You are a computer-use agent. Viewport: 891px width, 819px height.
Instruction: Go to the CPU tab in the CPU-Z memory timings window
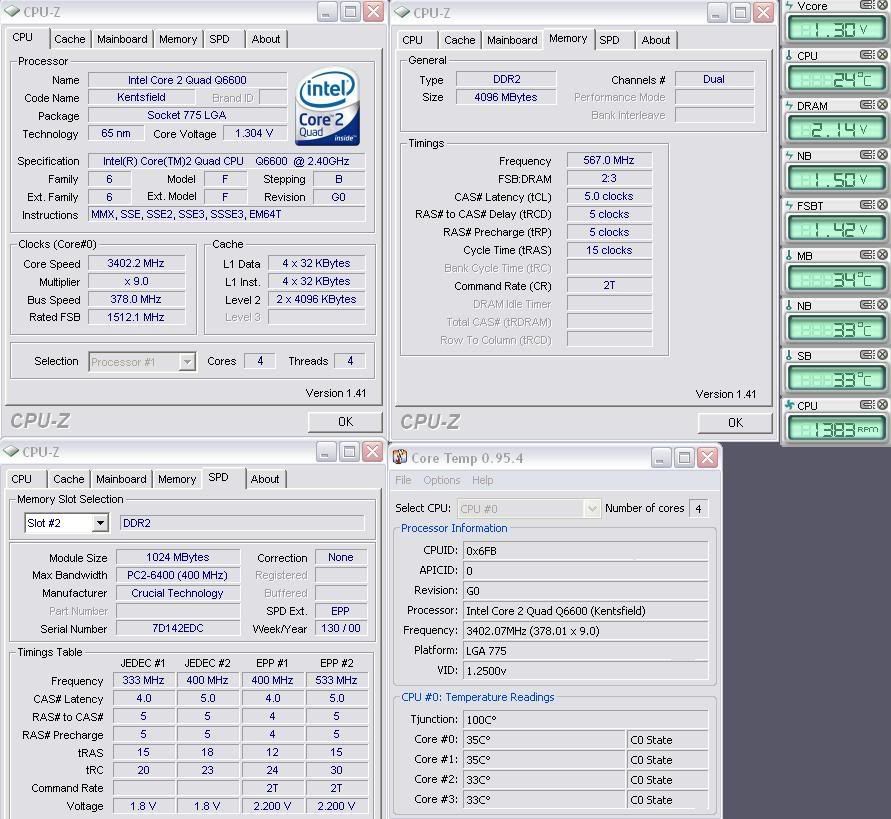(413, 40)
